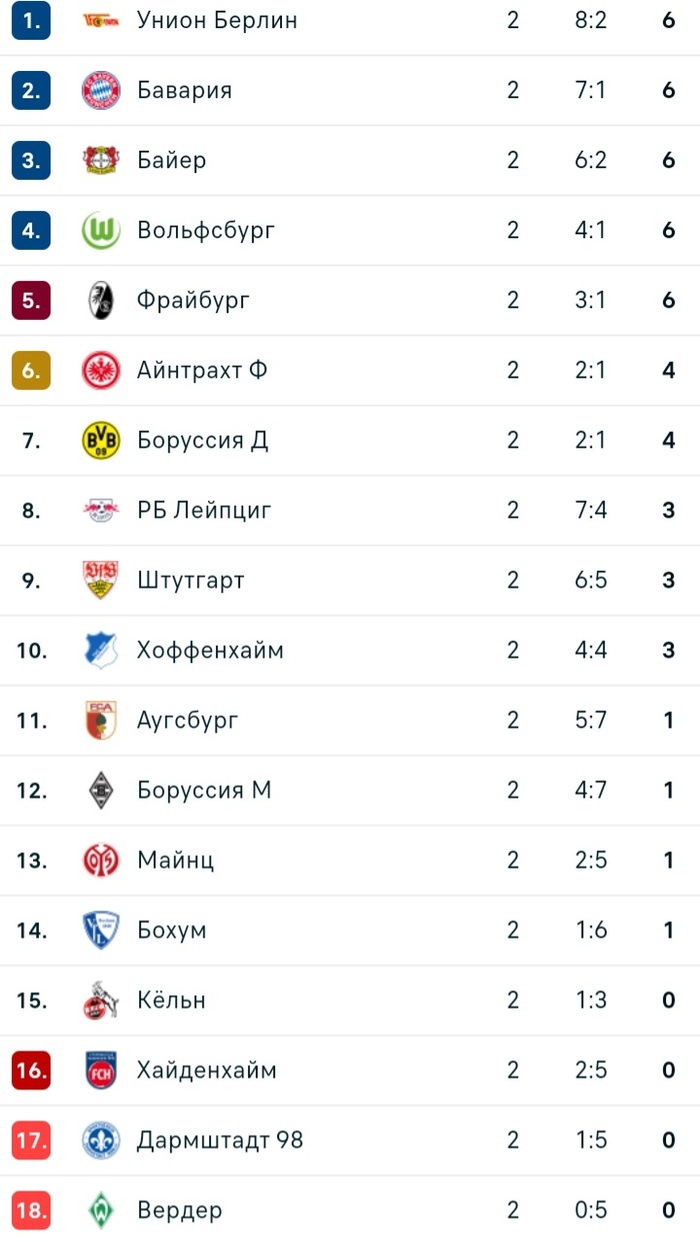The width and height of the screenshot is (700, 1242).
Task: Click the Bayer Leverkusen logo
Action: point(100,160)
